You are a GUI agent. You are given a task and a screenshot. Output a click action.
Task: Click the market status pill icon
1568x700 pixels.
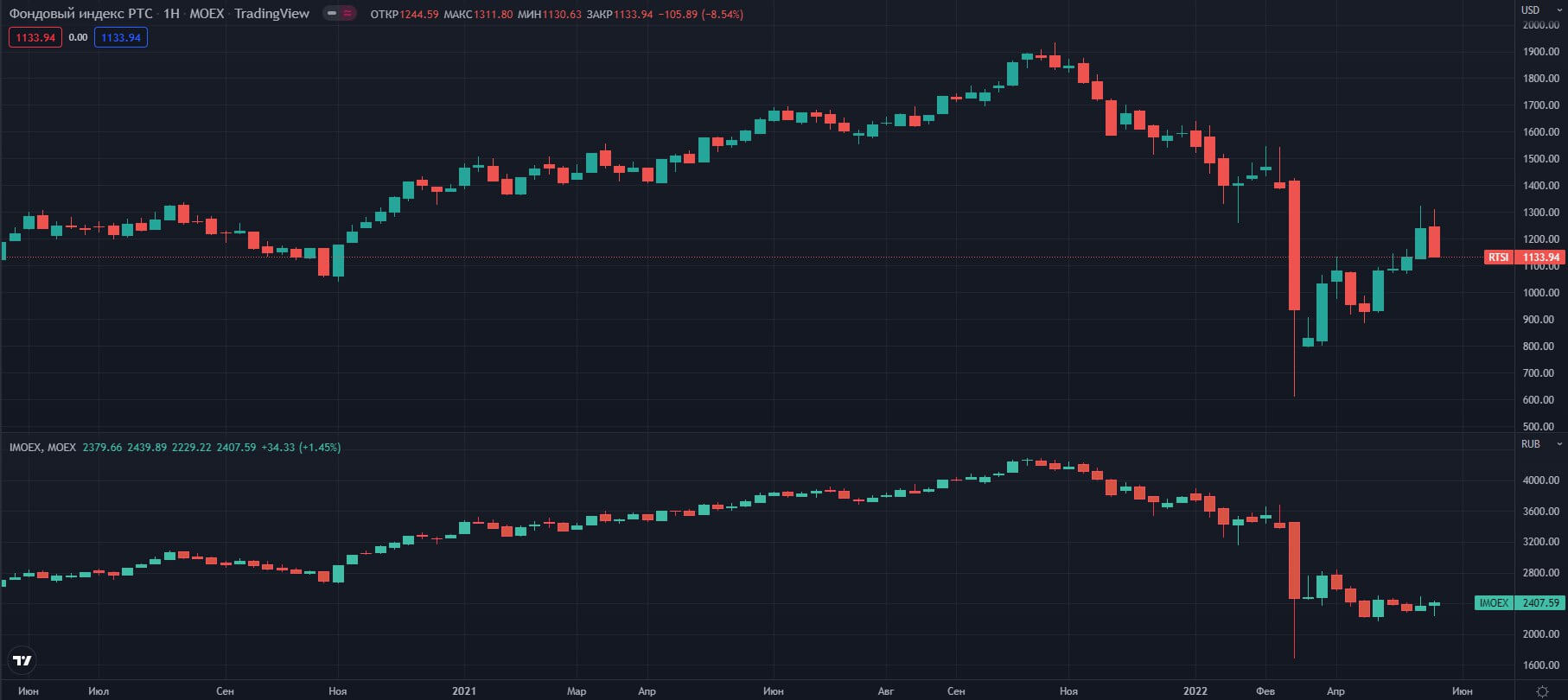click(340, 14)
